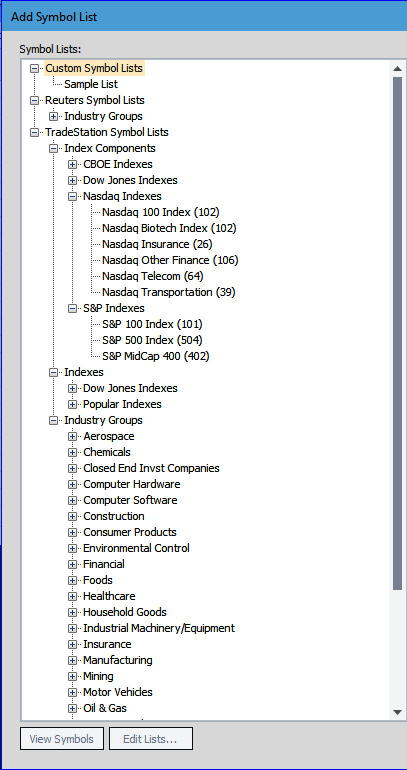Image resolution: width=407 pixels, height=770 pixels.
Task: Expand Reuters Industry Groups node
Action: 54,116
